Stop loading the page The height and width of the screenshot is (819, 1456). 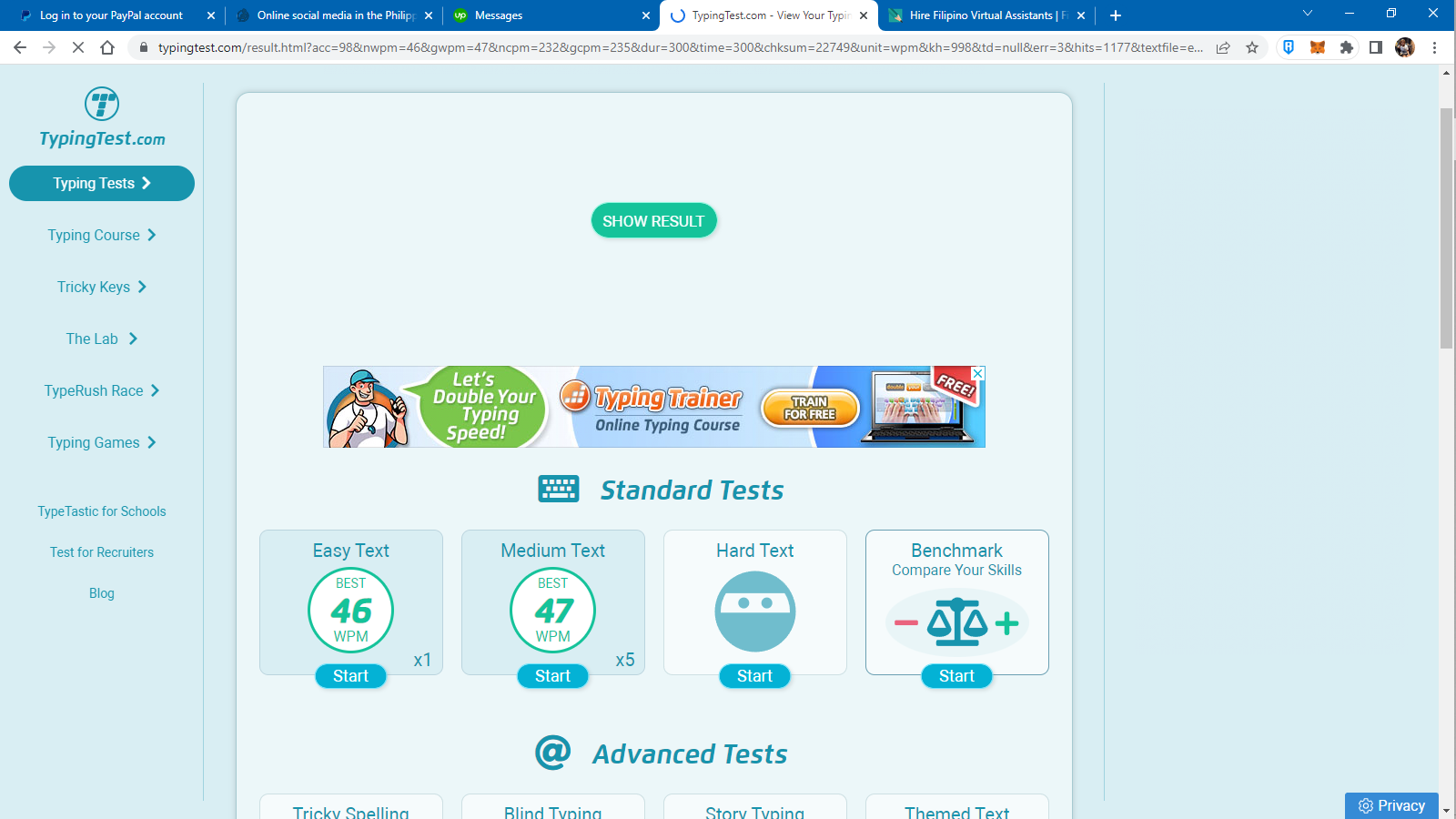(x=78, y=47)
